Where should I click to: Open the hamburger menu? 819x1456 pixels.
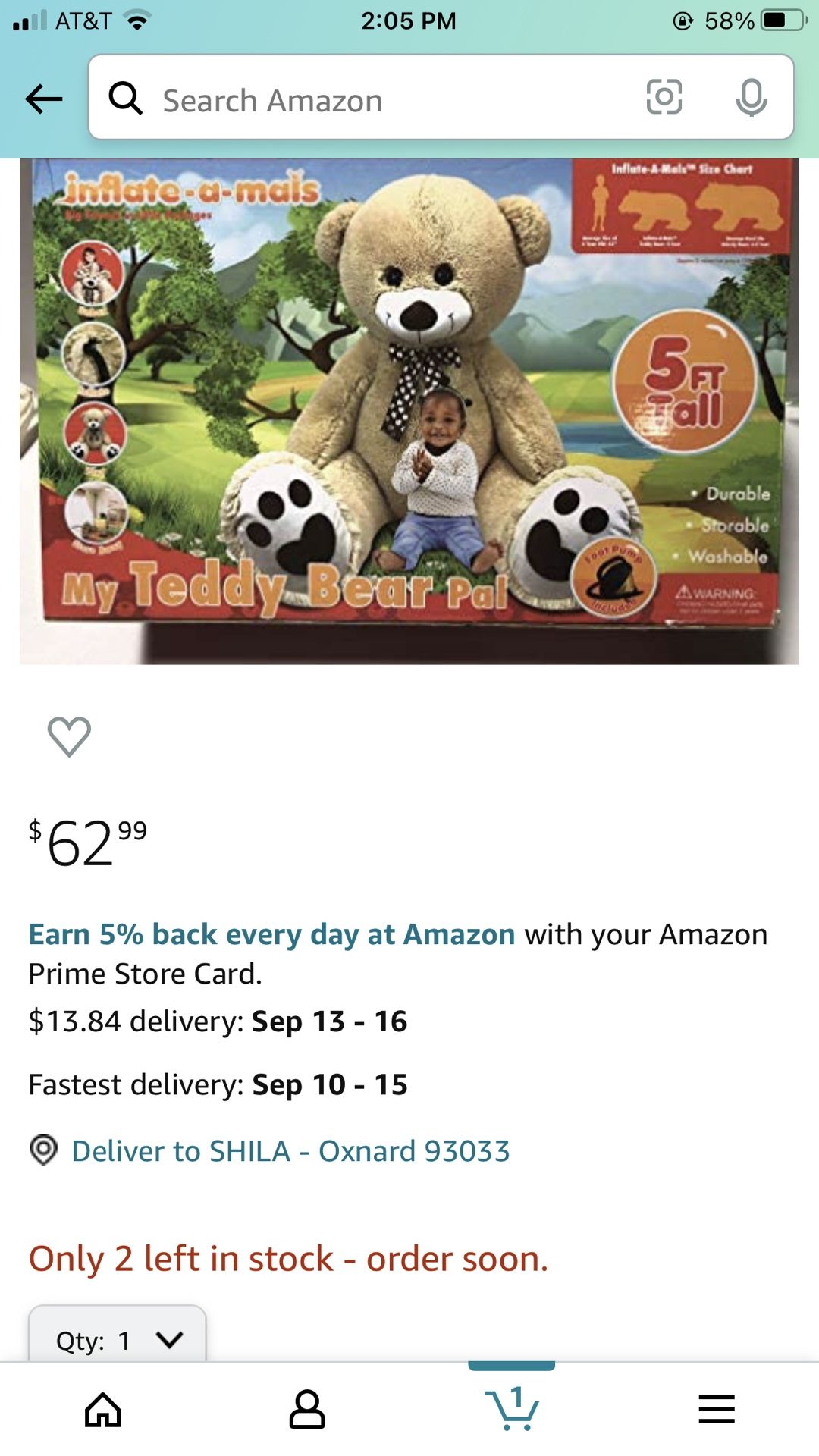click(x=717, y=1410)
